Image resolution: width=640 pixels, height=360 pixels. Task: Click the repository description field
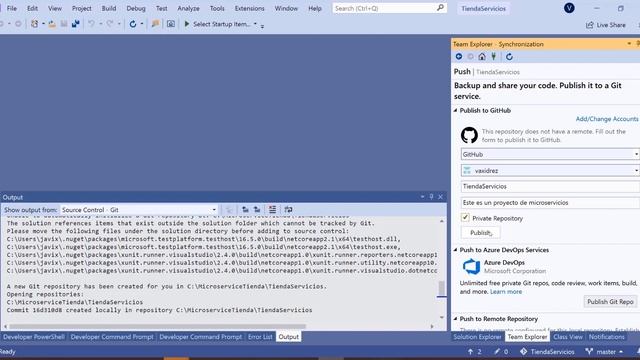[550, 203]
